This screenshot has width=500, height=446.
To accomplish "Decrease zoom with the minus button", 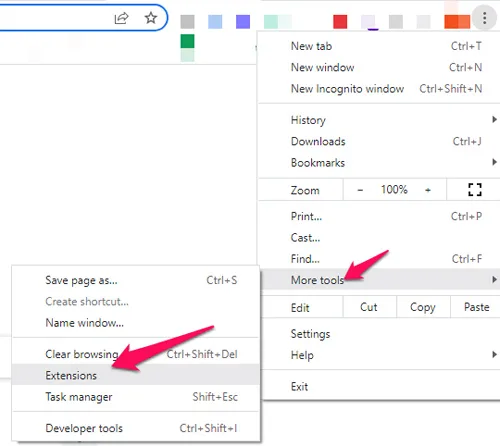I will 360,190.
